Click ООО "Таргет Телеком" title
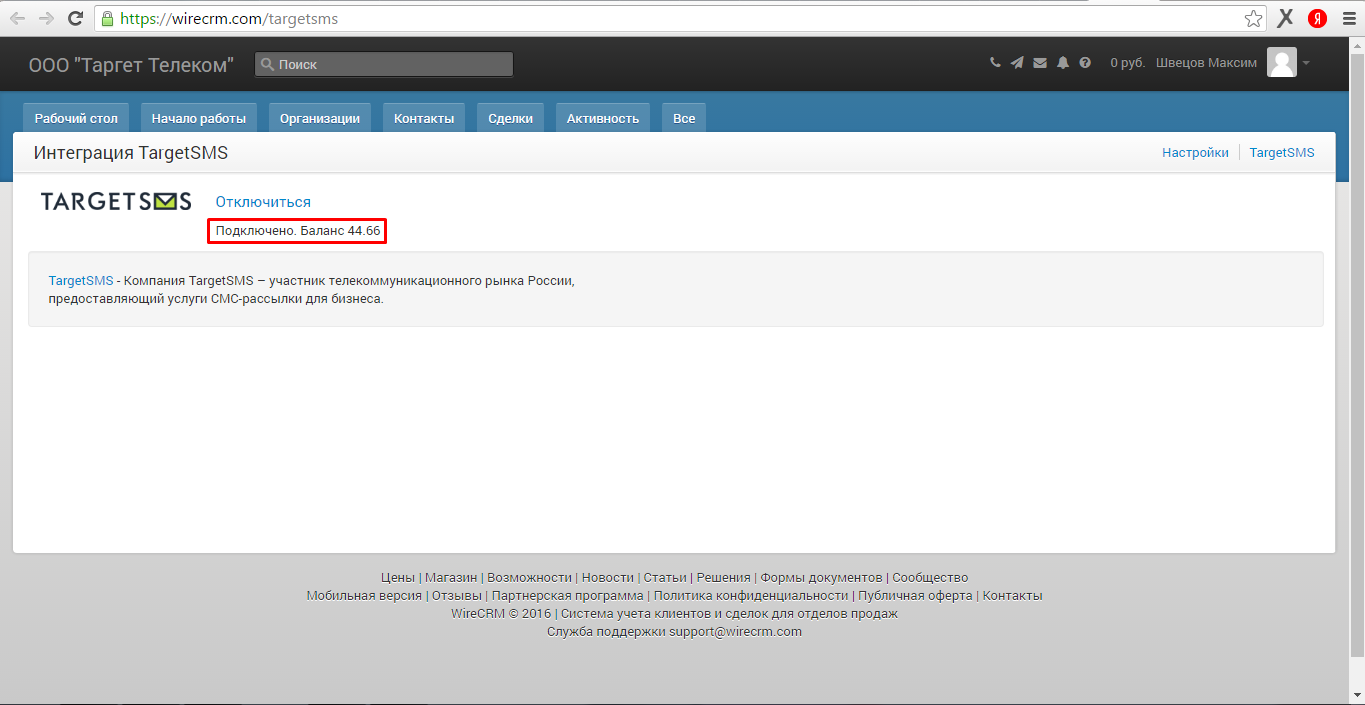1365x705 pixels. [x=131, y=65]
